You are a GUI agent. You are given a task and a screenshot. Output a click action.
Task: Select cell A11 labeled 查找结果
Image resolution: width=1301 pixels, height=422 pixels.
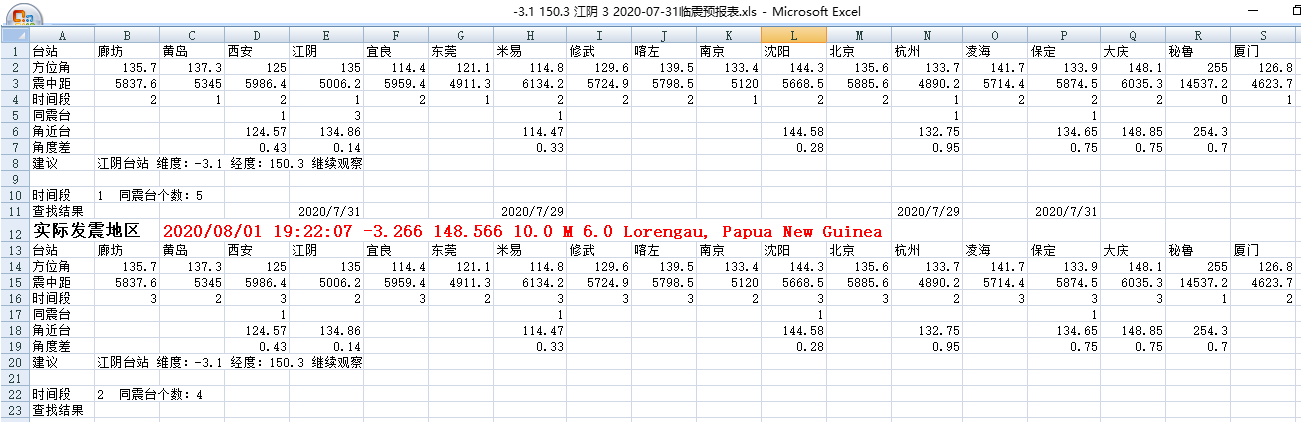click(x=52, y=211)
